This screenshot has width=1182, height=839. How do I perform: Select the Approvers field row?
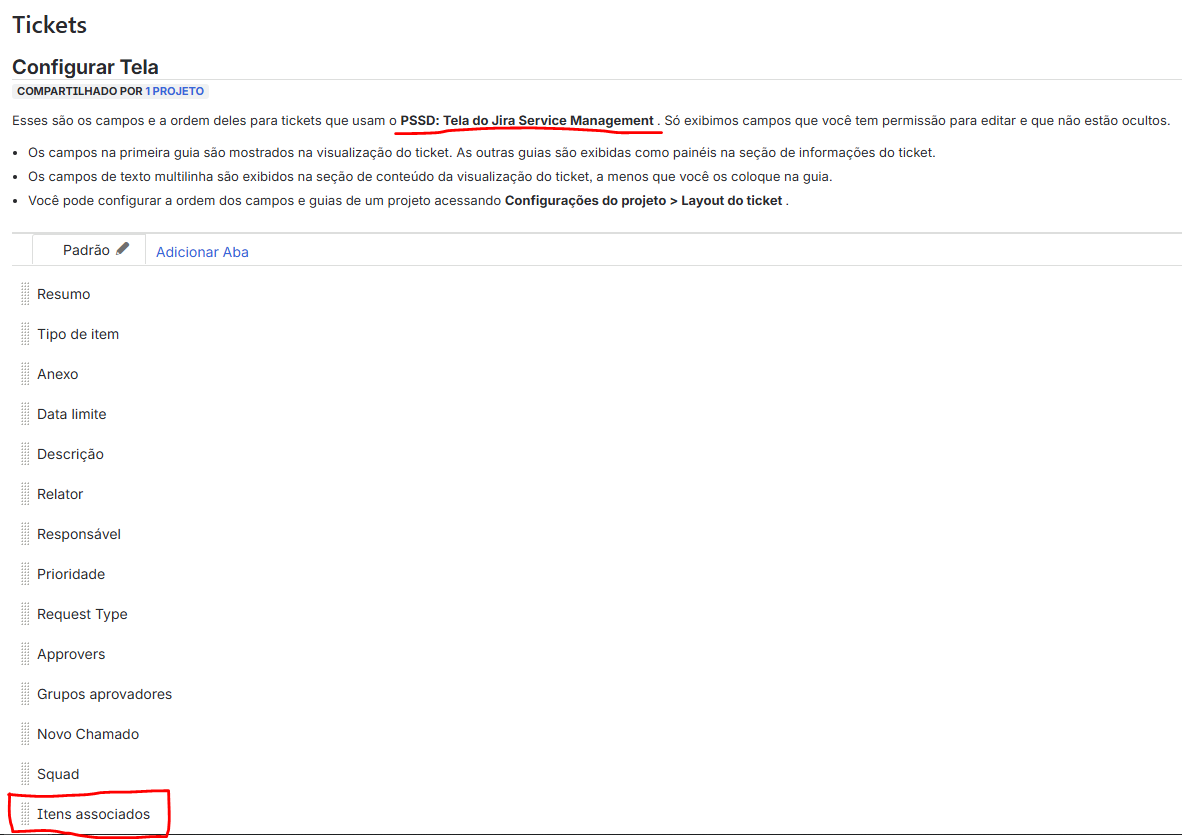click(597, 654)
